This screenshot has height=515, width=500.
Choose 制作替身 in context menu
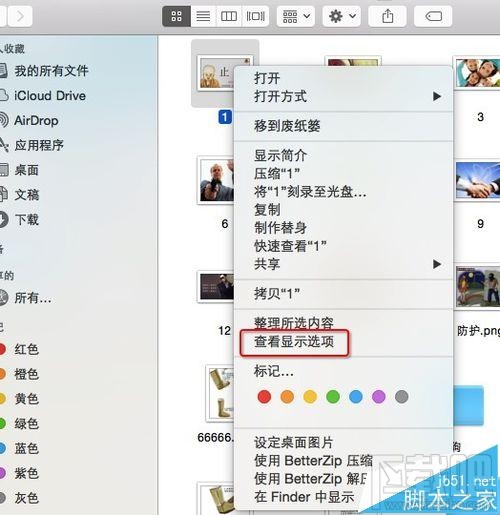(343, 228)
